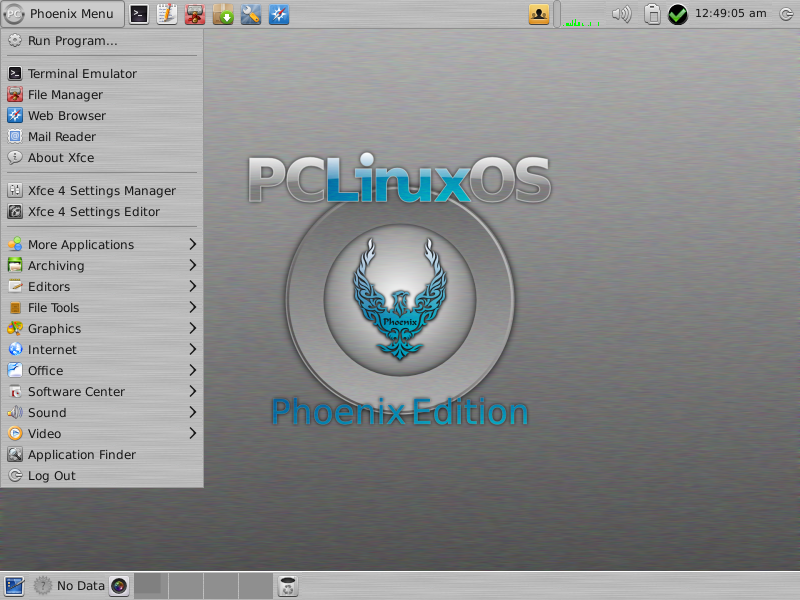Open File Manager from menu
Viewport: 800px width, 600px height.
pos(102,95)
